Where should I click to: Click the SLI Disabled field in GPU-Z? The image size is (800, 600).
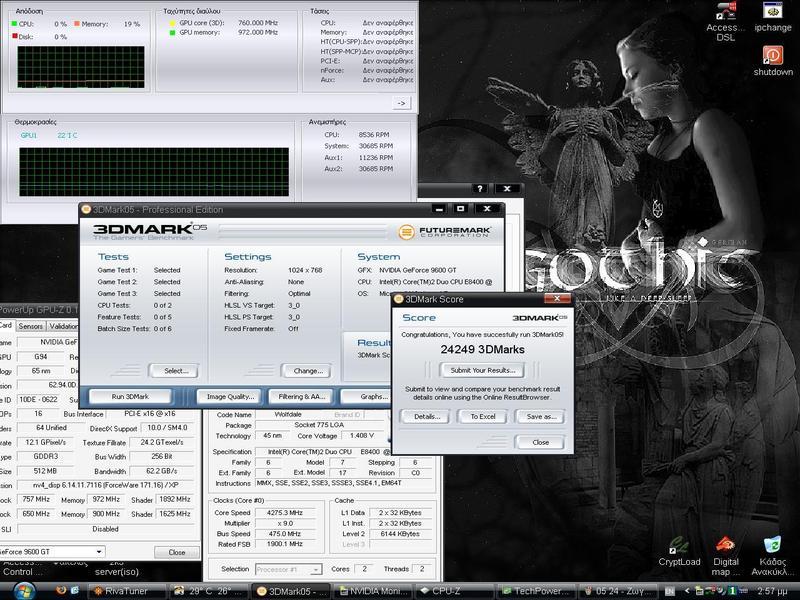(x=106, y=529)
